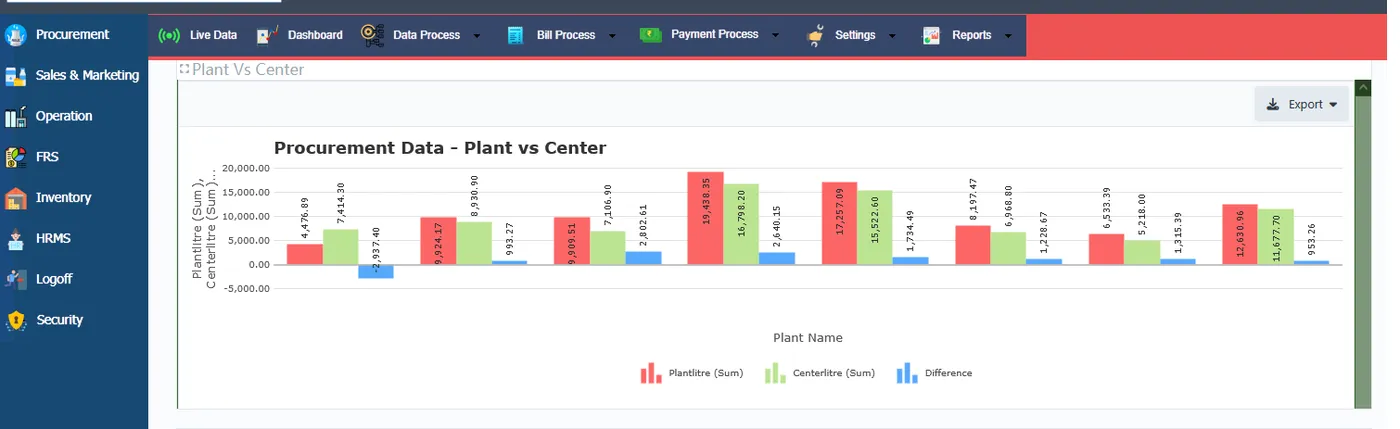Click the red bar labeled 17,257.09
The width and height of the screenshot is (1400, 429).
pos(839,224)
